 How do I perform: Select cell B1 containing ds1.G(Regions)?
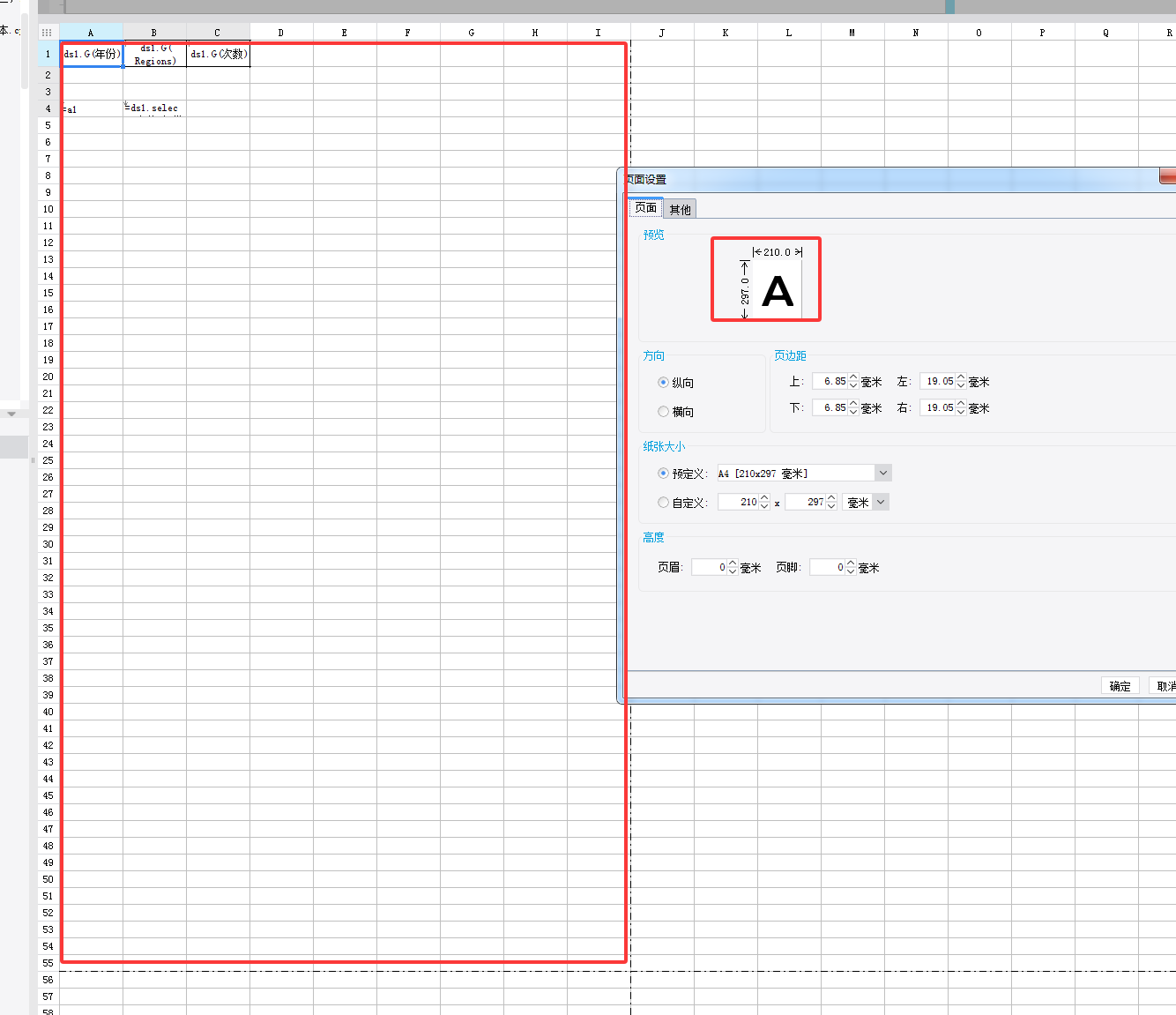[x=154, y=54]
